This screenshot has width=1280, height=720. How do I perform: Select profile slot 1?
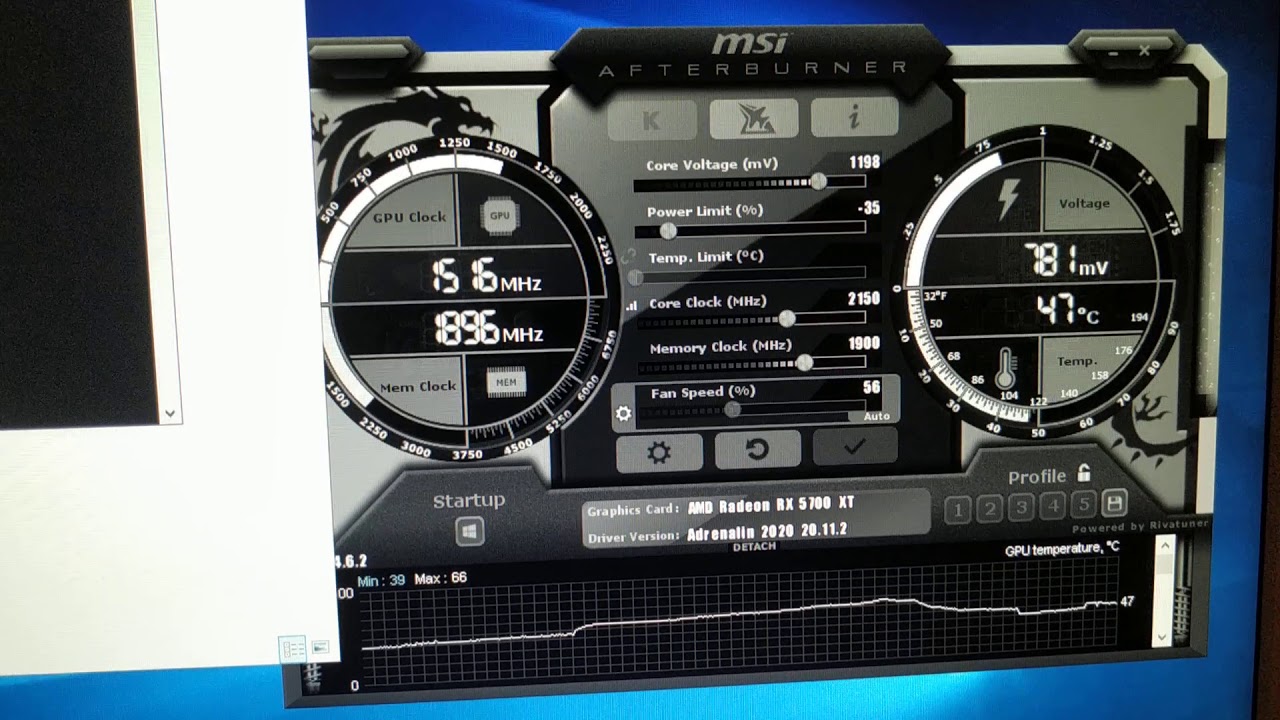click(x=957, y=511)
